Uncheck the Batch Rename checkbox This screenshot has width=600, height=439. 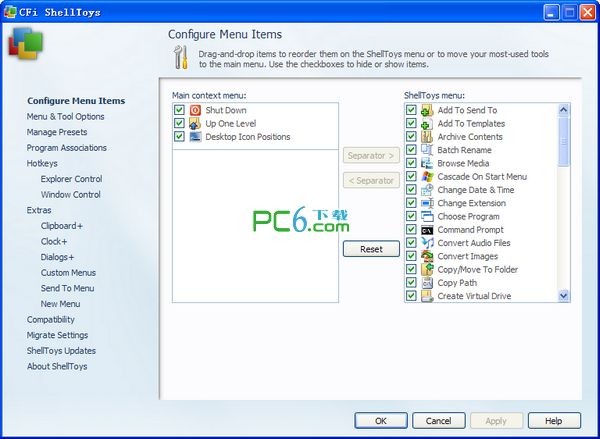point(411,150)
